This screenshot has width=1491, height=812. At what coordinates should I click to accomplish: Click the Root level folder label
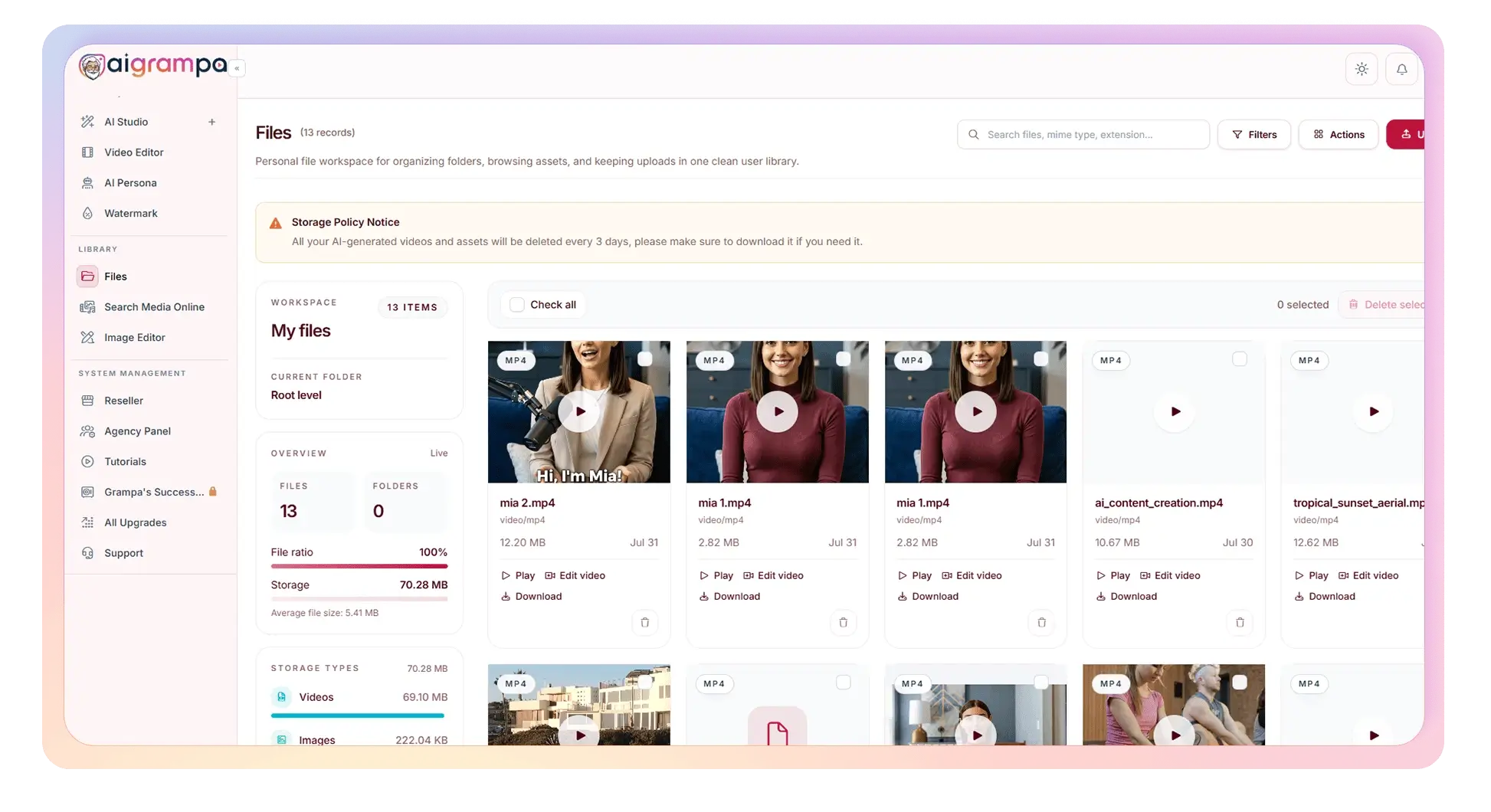(x=297, y=395)
